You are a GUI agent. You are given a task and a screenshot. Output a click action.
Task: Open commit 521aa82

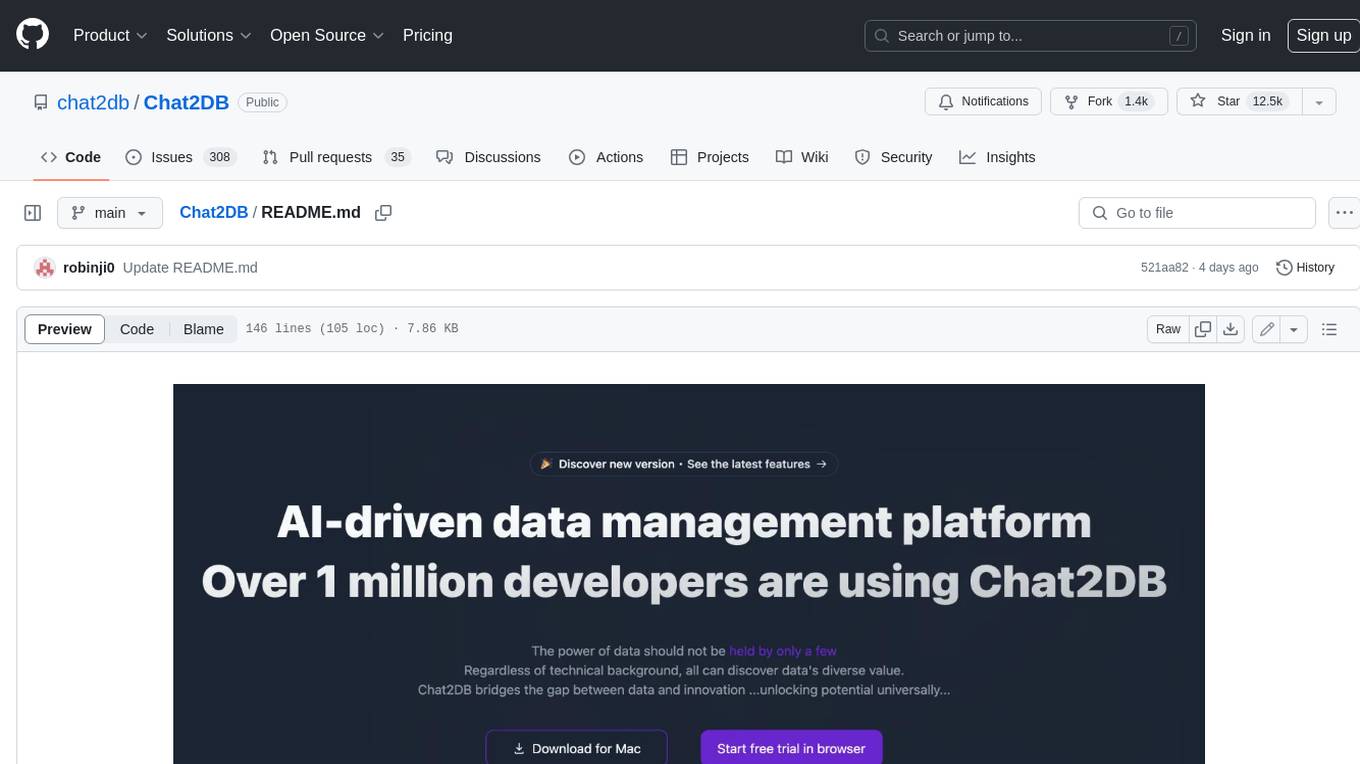pos(1164,267)
